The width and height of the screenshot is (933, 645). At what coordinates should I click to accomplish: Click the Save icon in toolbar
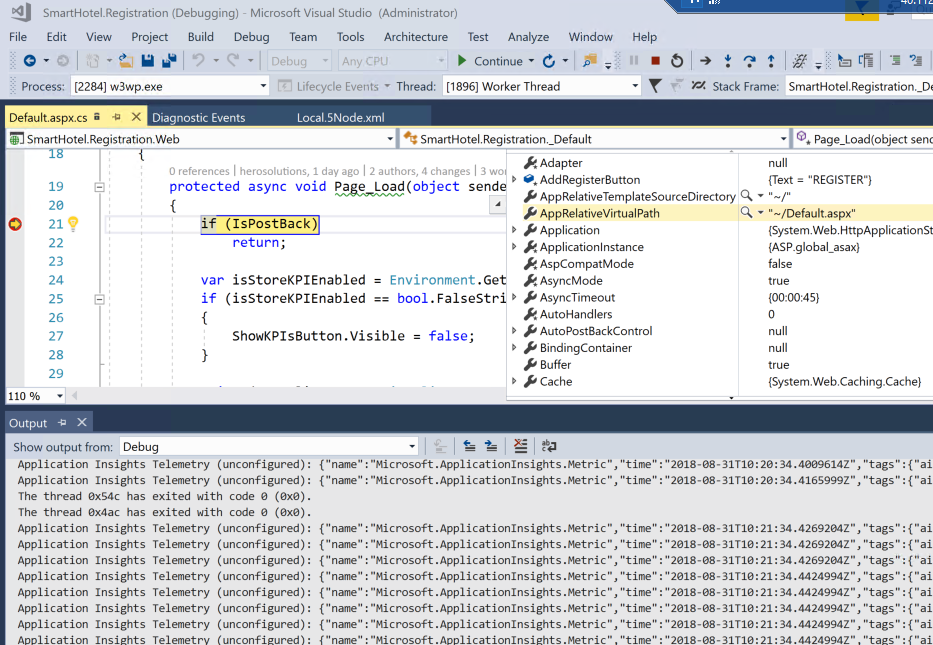click(148, 61)
